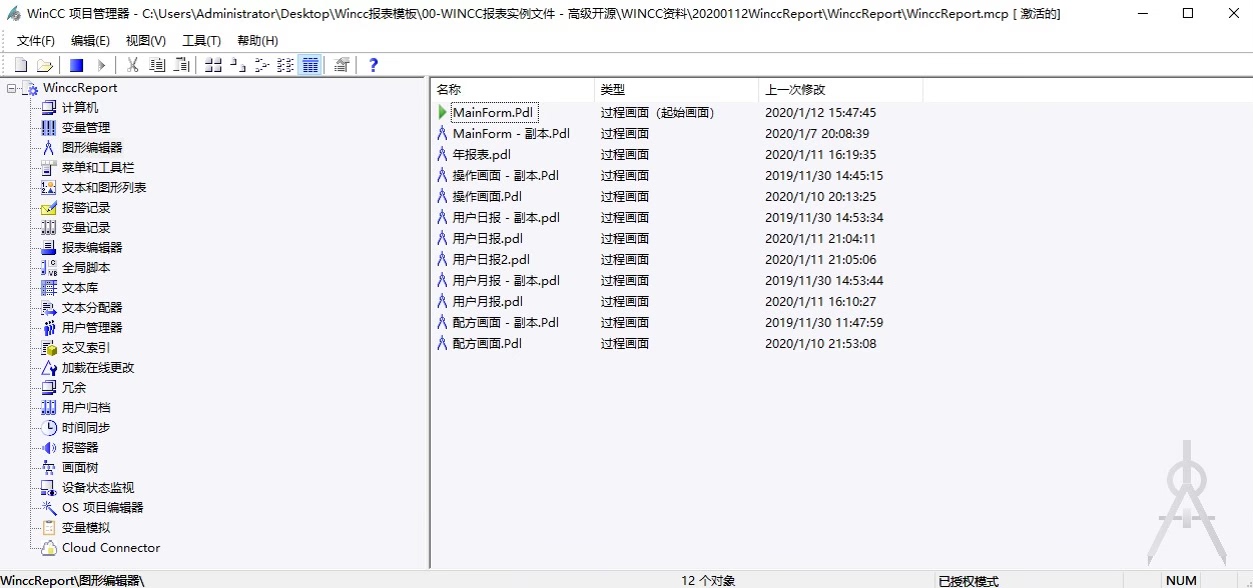The height and width of the screenshot is (588, 1253).
Task: Select Cloud Connector tree node
Action: [x=111, y=548]
